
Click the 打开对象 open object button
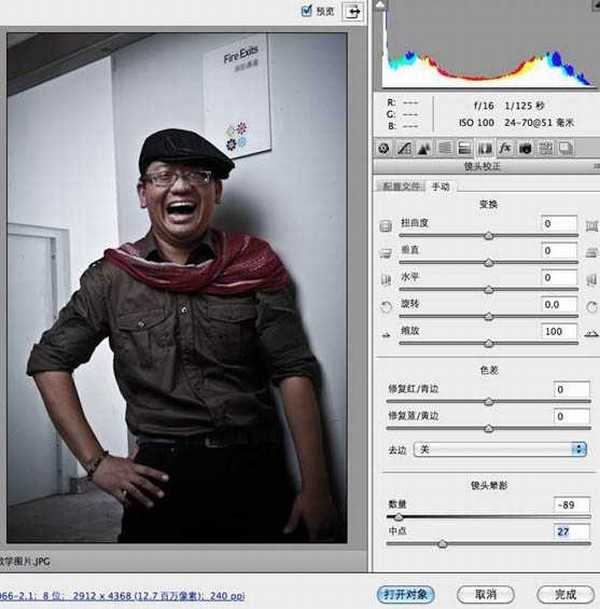(x=405, y=594)
